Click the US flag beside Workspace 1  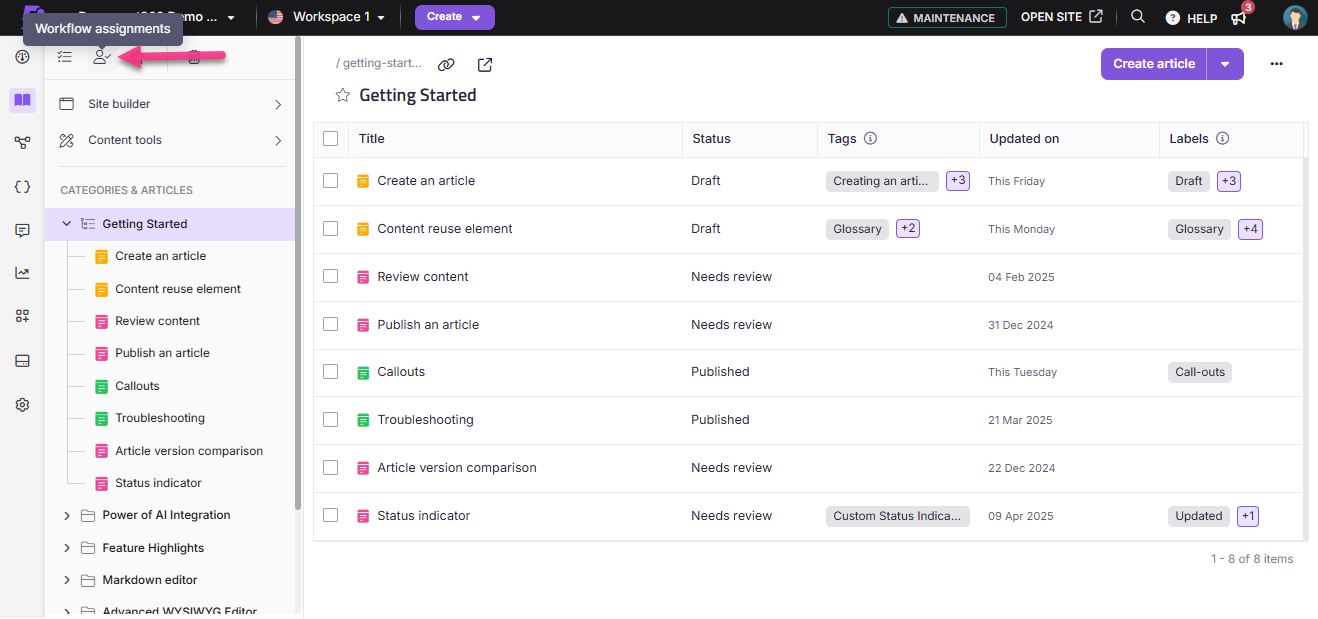275,17
